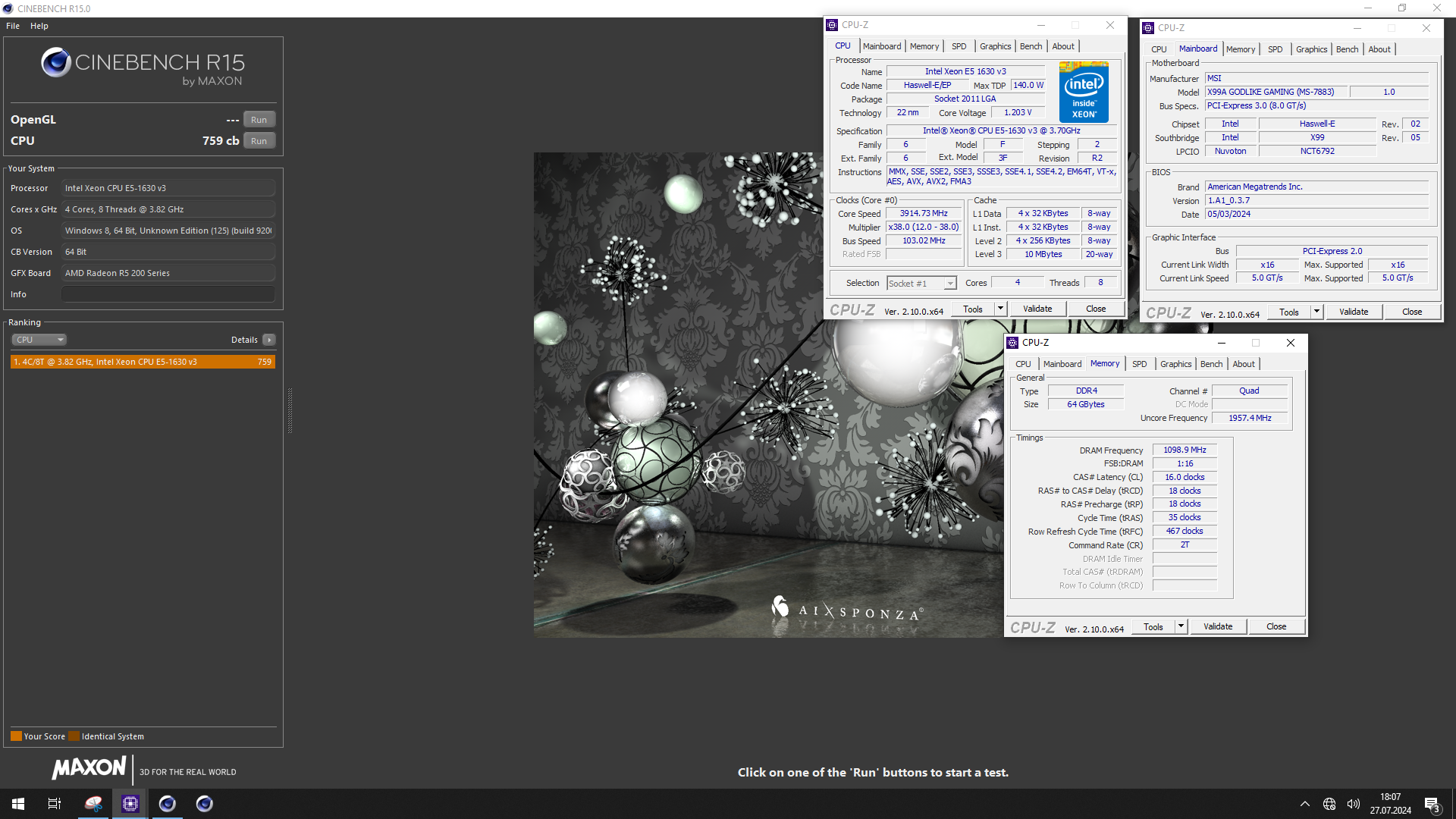Open network settings tray icon
Screen dimensions: 1456x819
(x=1329, y=804)
